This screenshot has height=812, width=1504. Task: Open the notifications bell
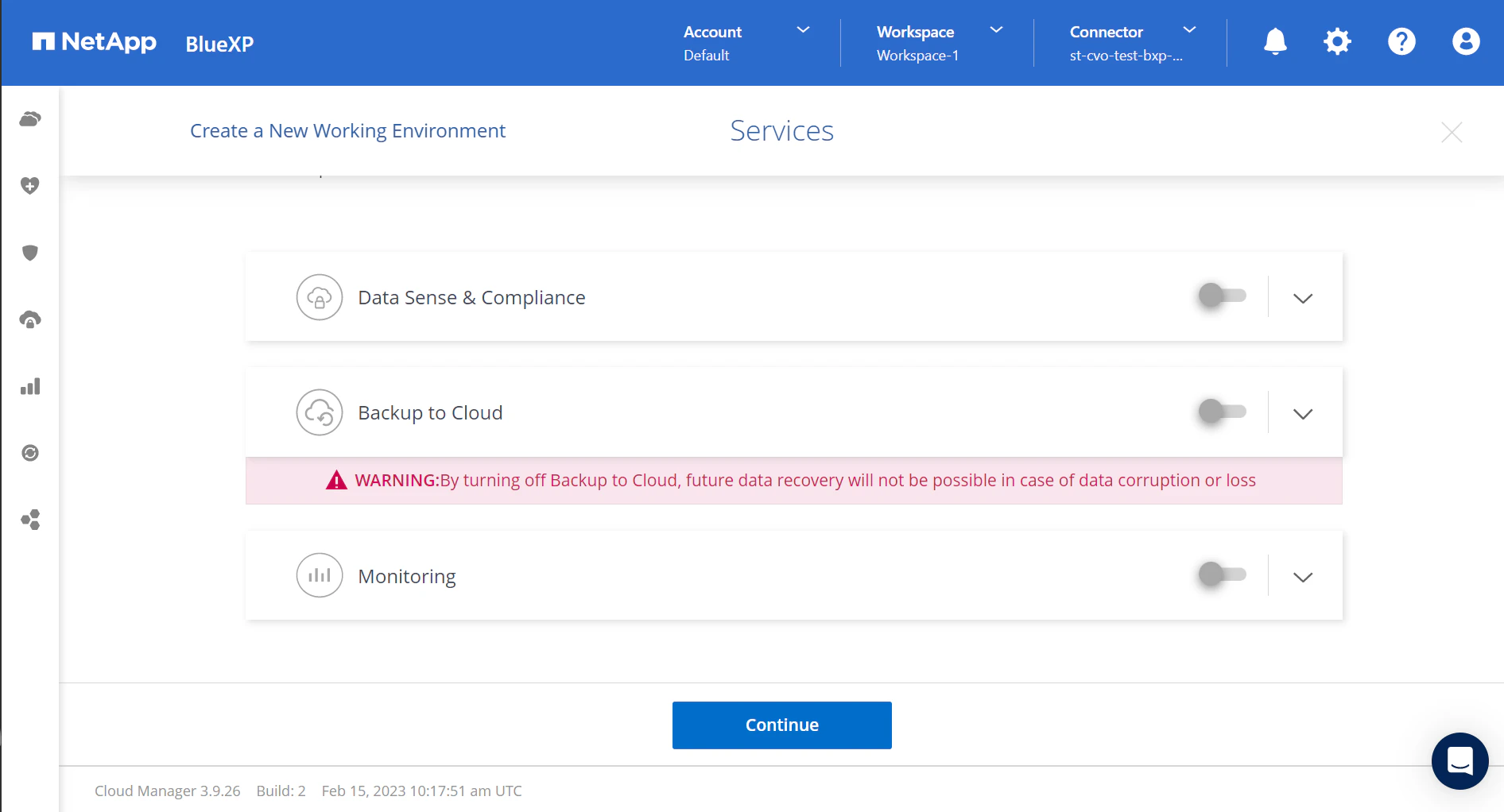click(1275, 41)
